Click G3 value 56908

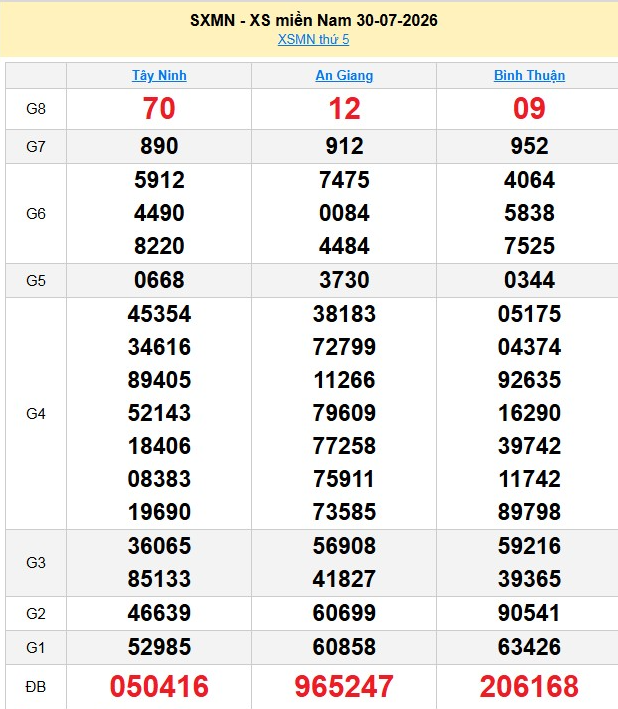tap(344, 546)
